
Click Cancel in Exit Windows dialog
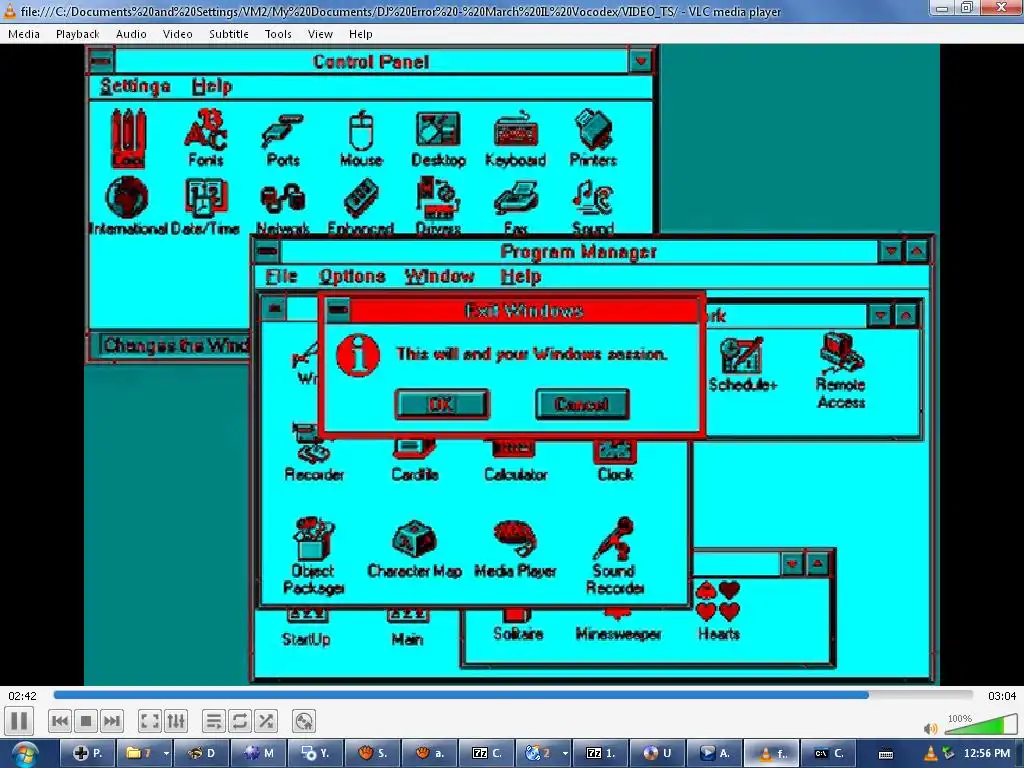click(582, 404)
